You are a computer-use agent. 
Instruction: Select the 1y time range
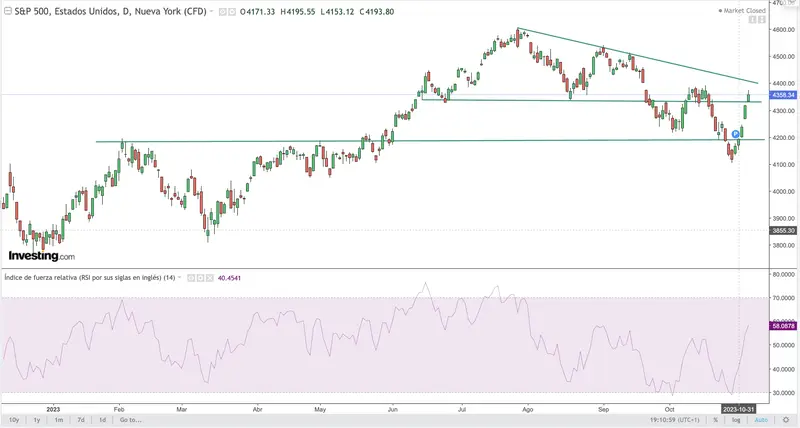click(37, 420)
